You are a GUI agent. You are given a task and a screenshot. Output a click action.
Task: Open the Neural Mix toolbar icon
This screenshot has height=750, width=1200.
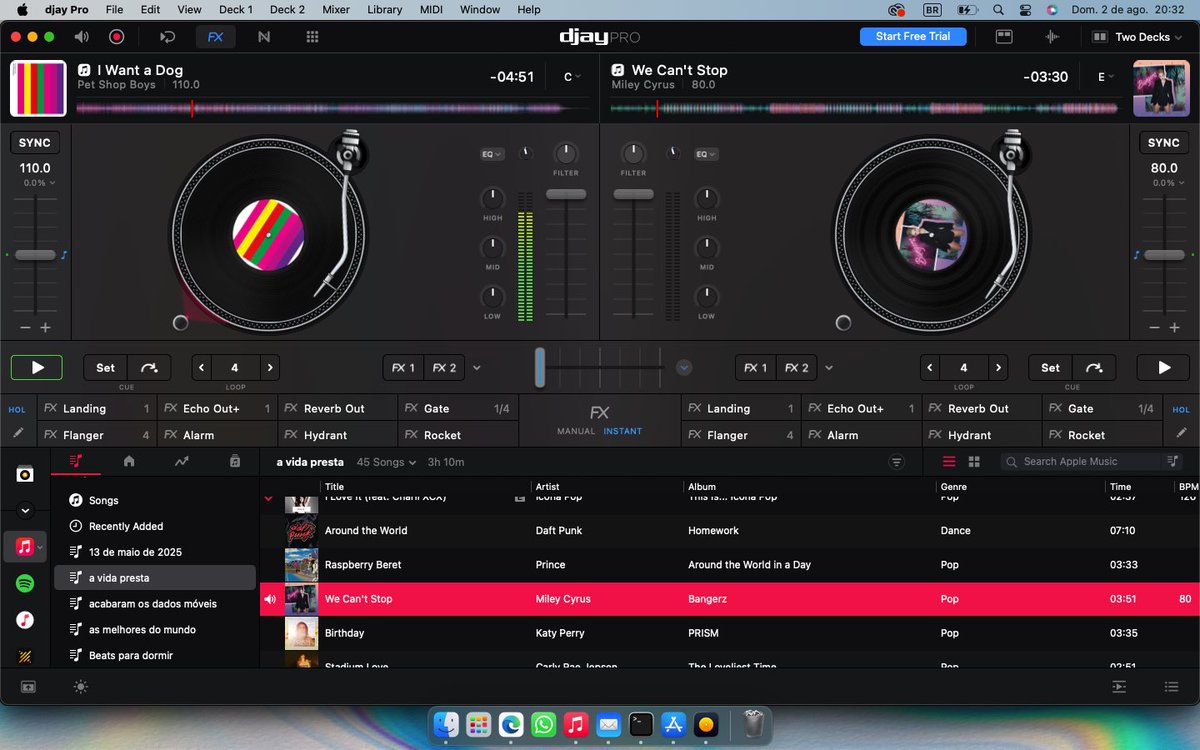[264, 37]
